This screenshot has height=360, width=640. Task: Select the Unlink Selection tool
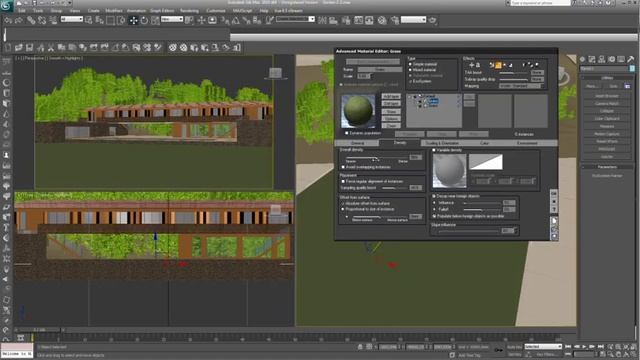pos(42,20)
